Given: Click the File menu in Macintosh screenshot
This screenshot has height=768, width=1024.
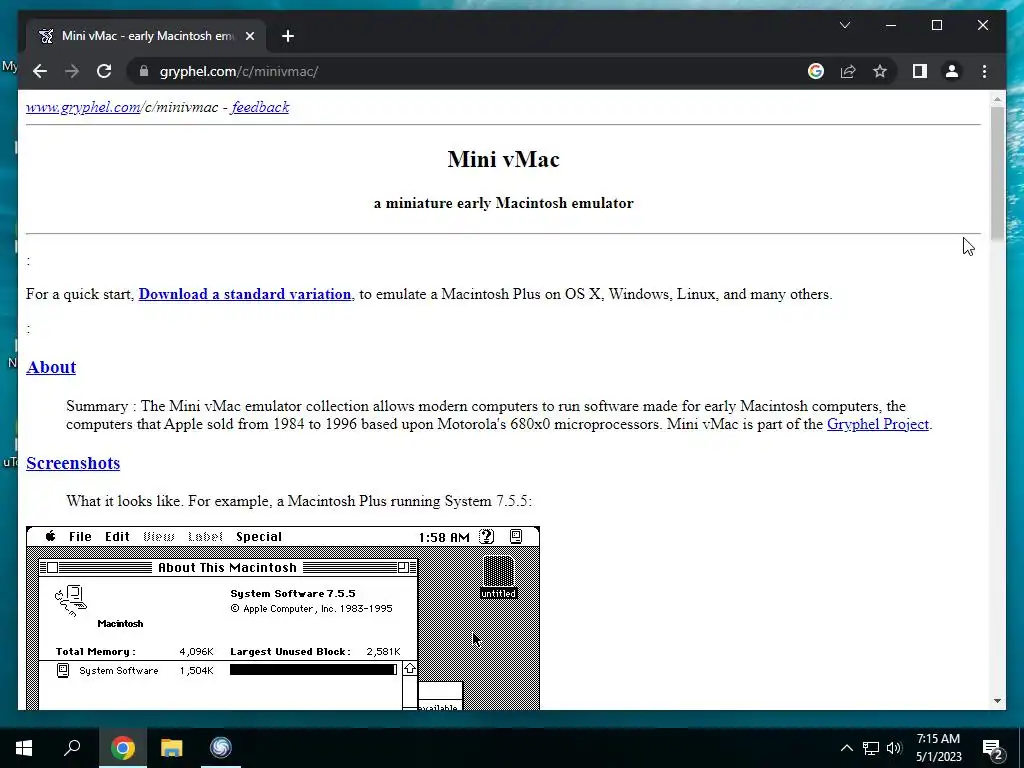Looking at the screenshot, I should pos(80,537).
